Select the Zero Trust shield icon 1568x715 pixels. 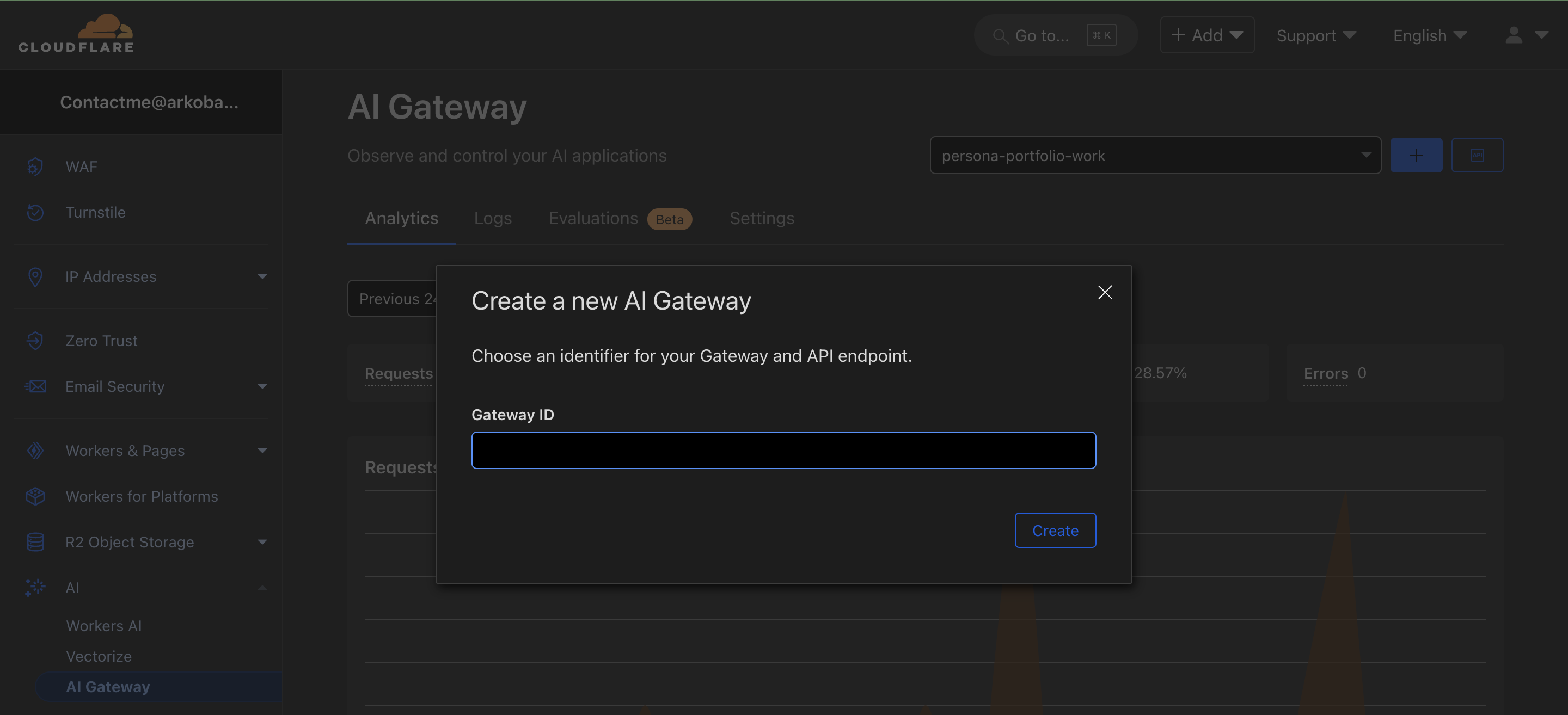(35, 340)
